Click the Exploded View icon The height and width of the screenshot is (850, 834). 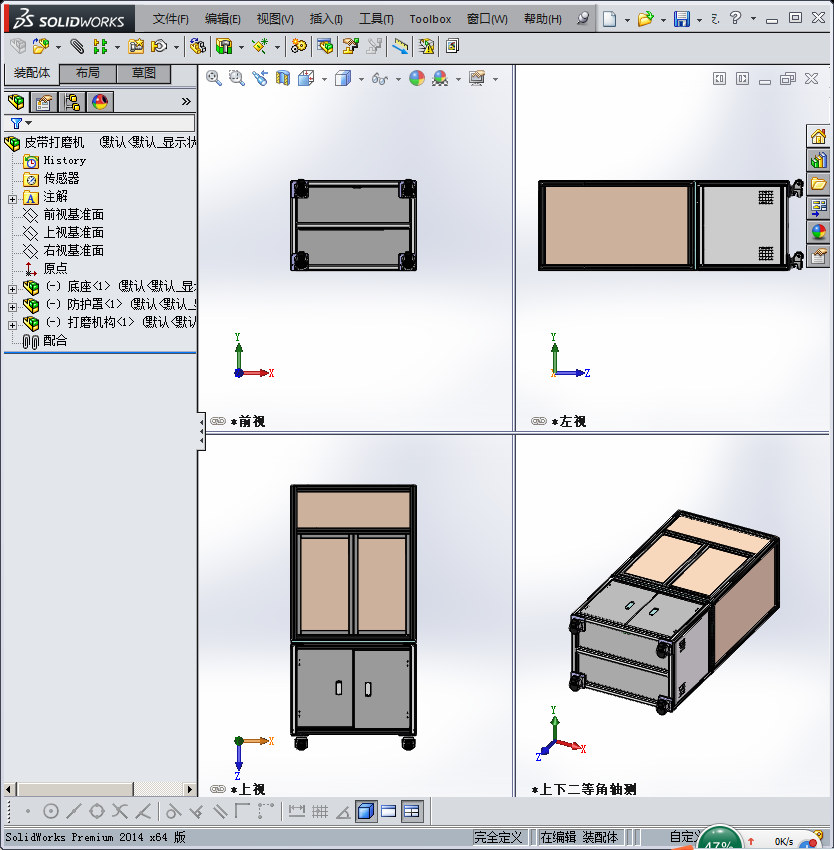click(350, 46)
